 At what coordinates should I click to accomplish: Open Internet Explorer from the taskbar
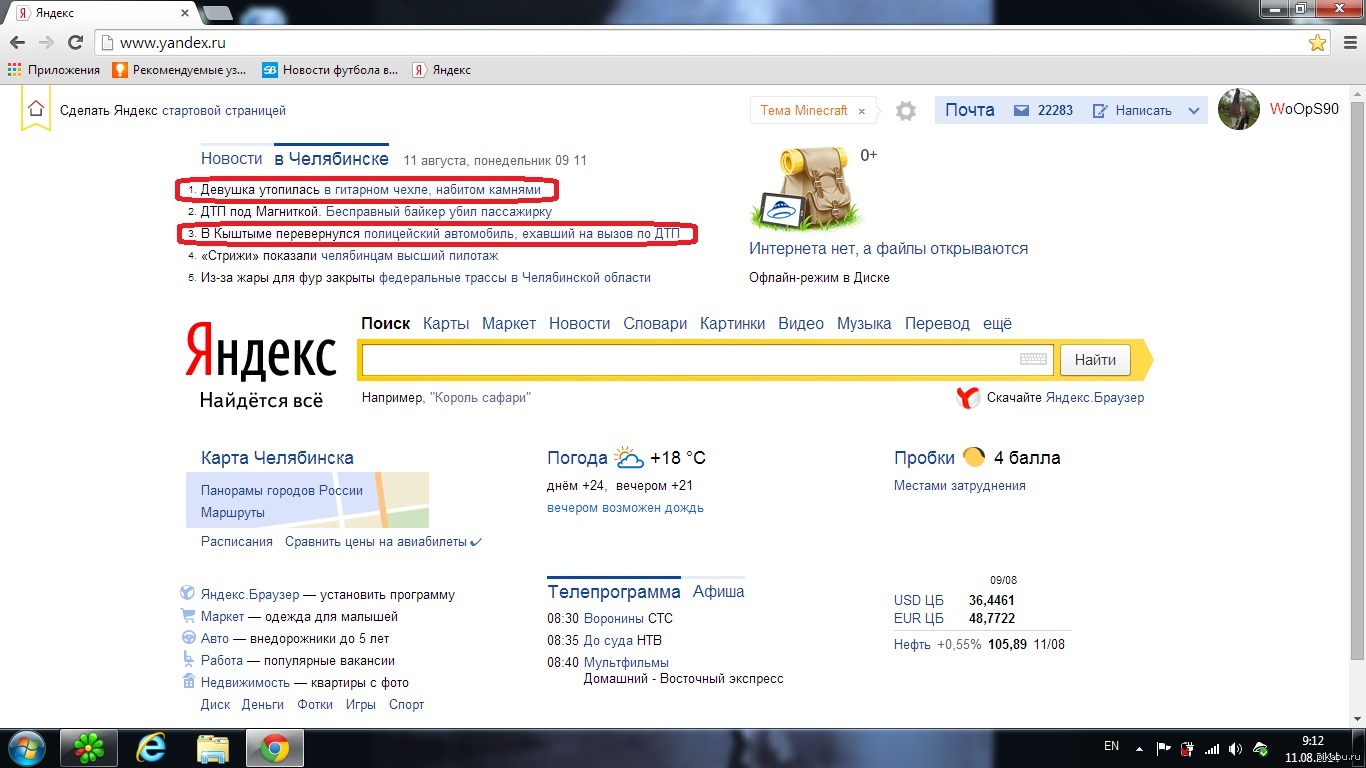click(x=152, y=747)
